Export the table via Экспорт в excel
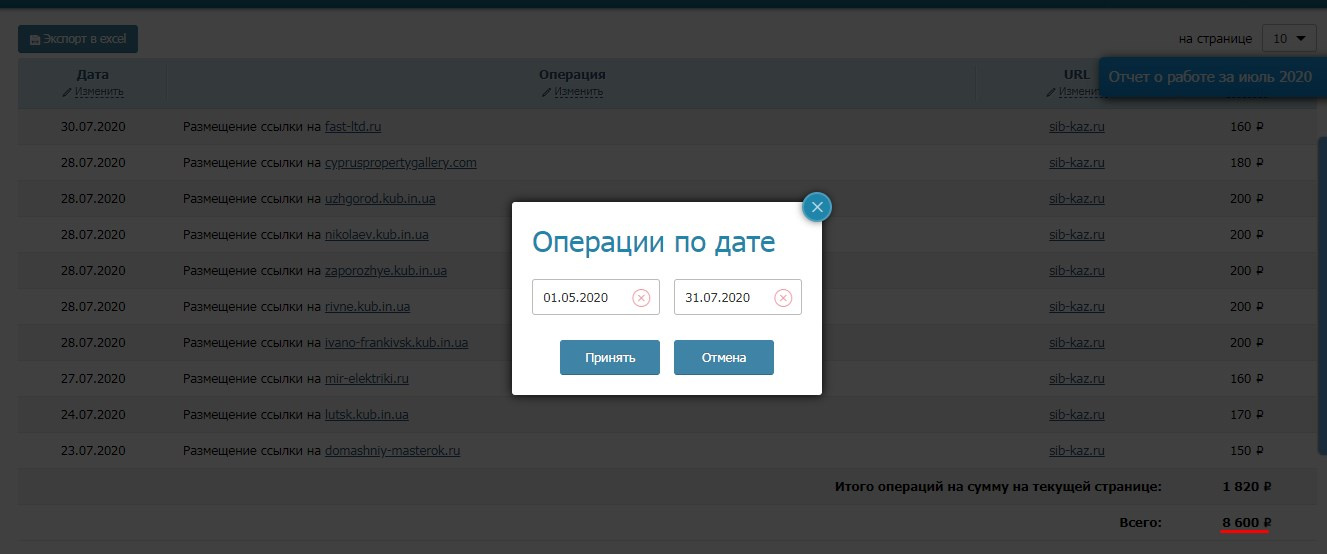The width and height of the screenshot is (1327, 554). 78,39
